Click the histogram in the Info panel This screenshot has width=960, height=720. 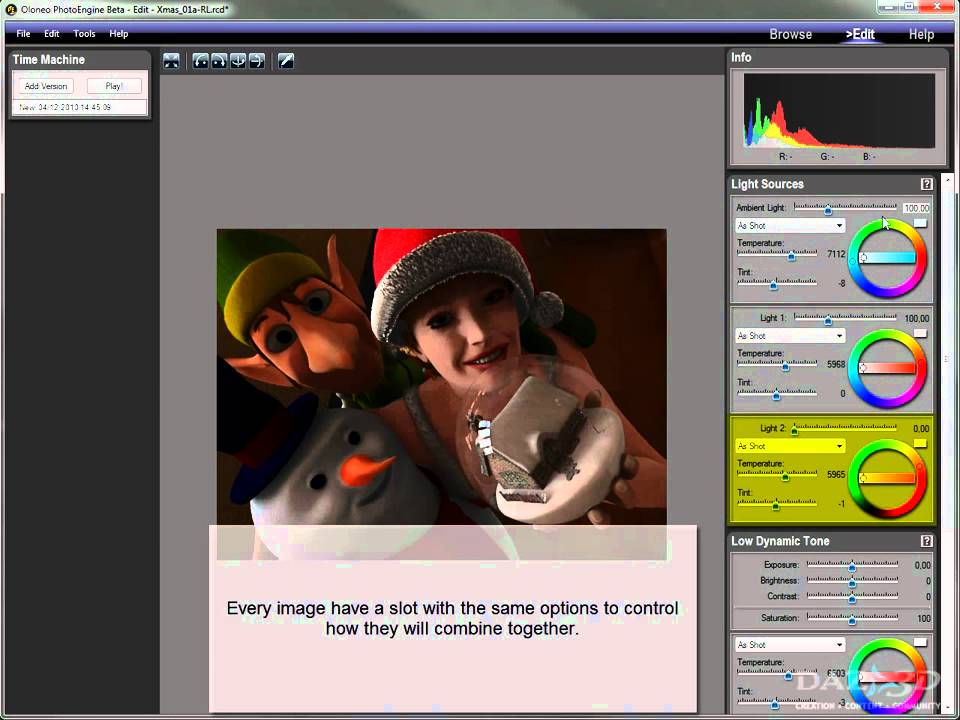click(x=839, y=111)
